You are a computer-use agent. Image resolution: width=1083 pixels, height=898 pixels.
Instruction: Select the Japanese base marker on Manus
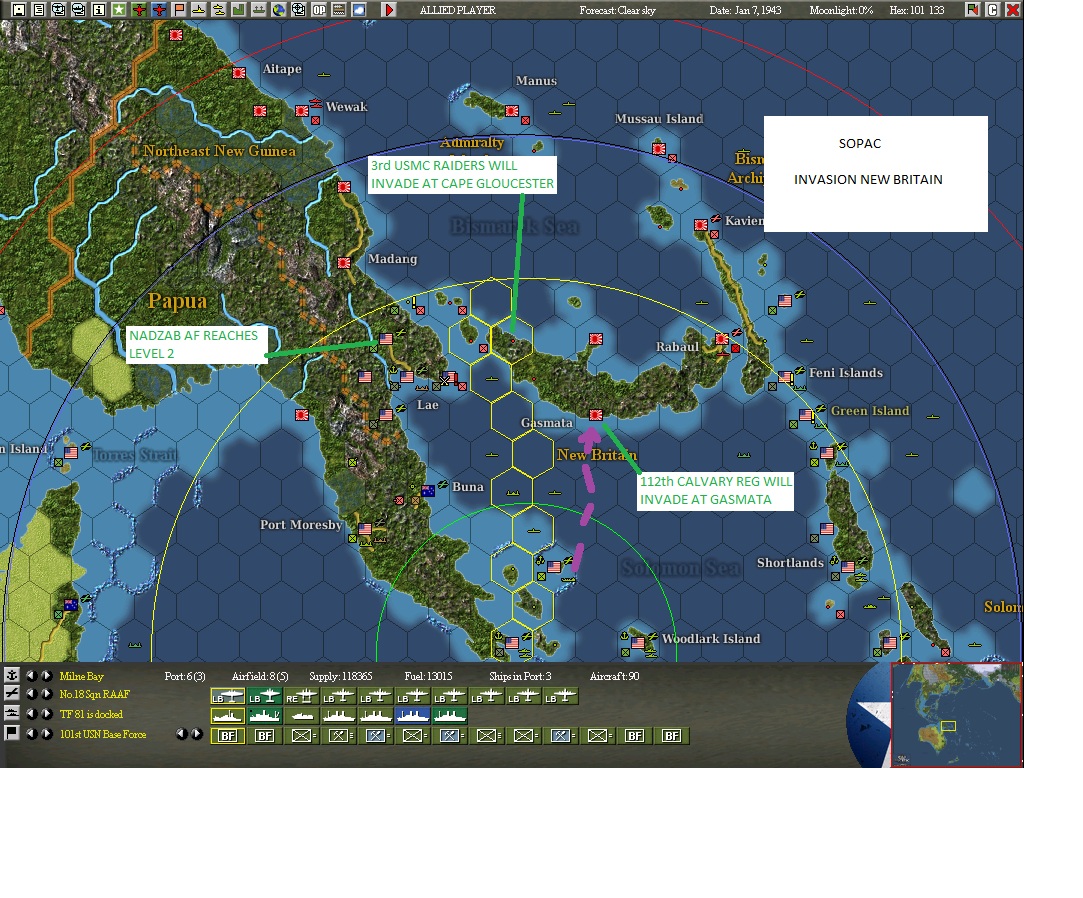[512, 111]
